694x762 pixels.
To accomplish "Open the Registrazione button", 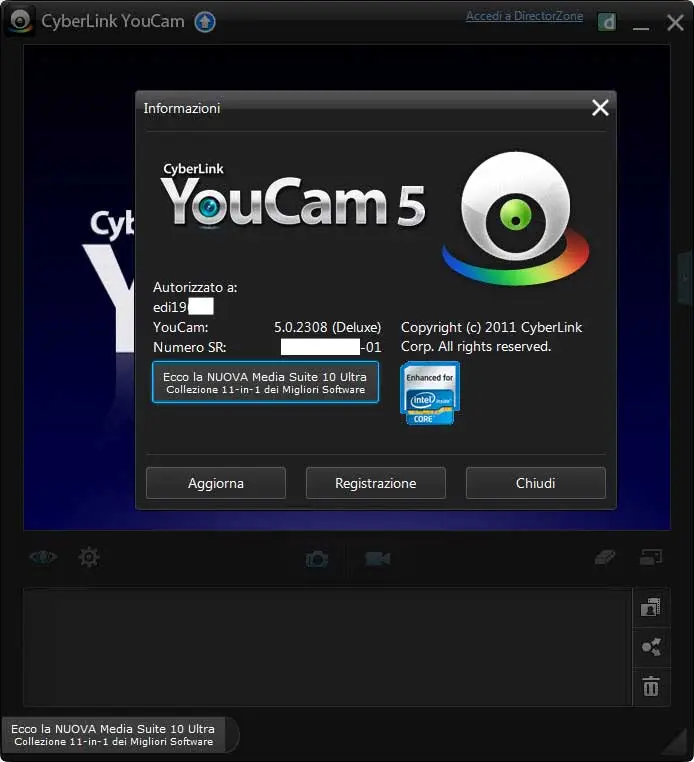I will tap(376, 483).
